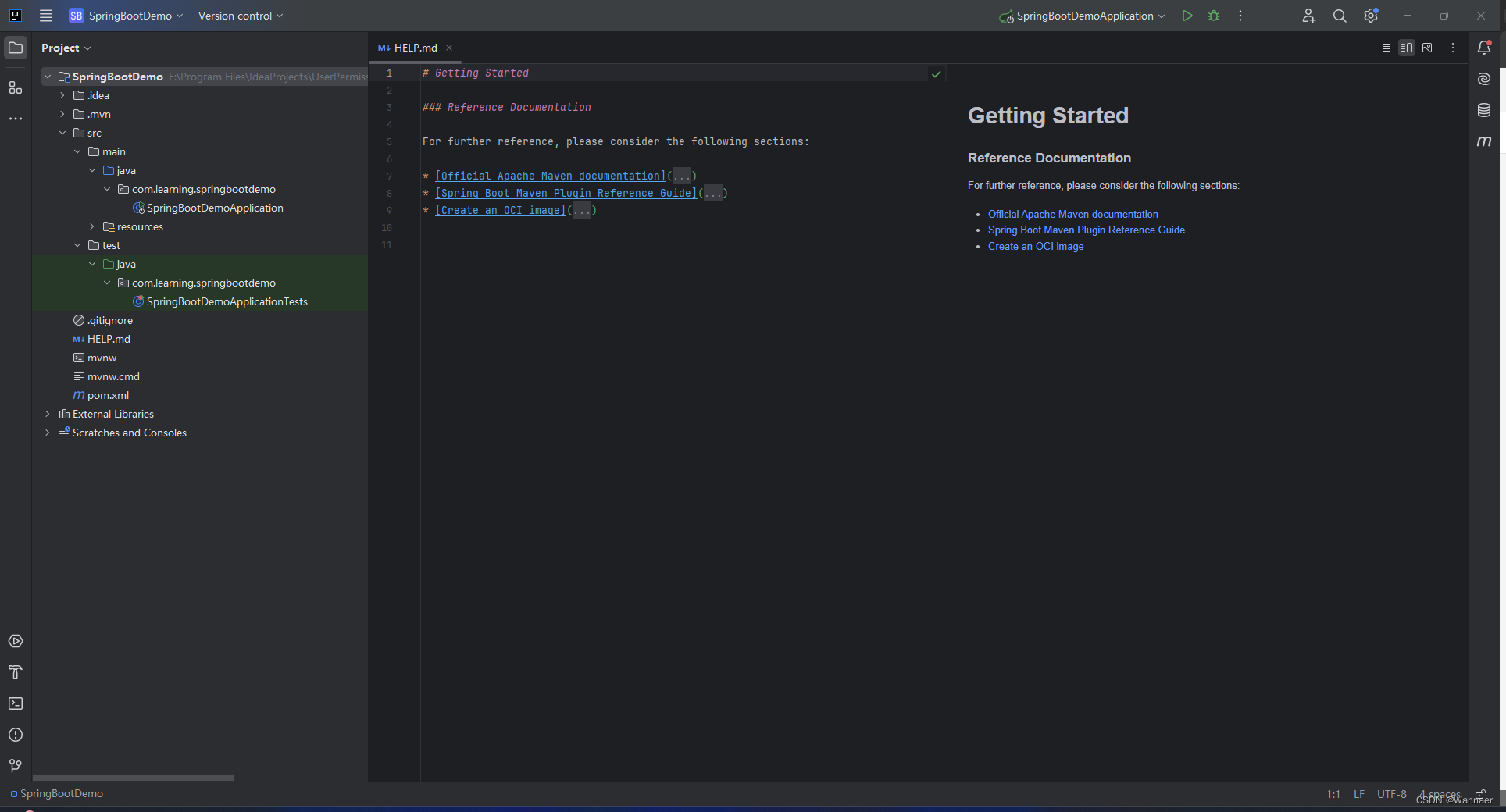The width and height of the screenshot is (1506, 812).
Task: Open the Problems tool window
Action: 16,735
